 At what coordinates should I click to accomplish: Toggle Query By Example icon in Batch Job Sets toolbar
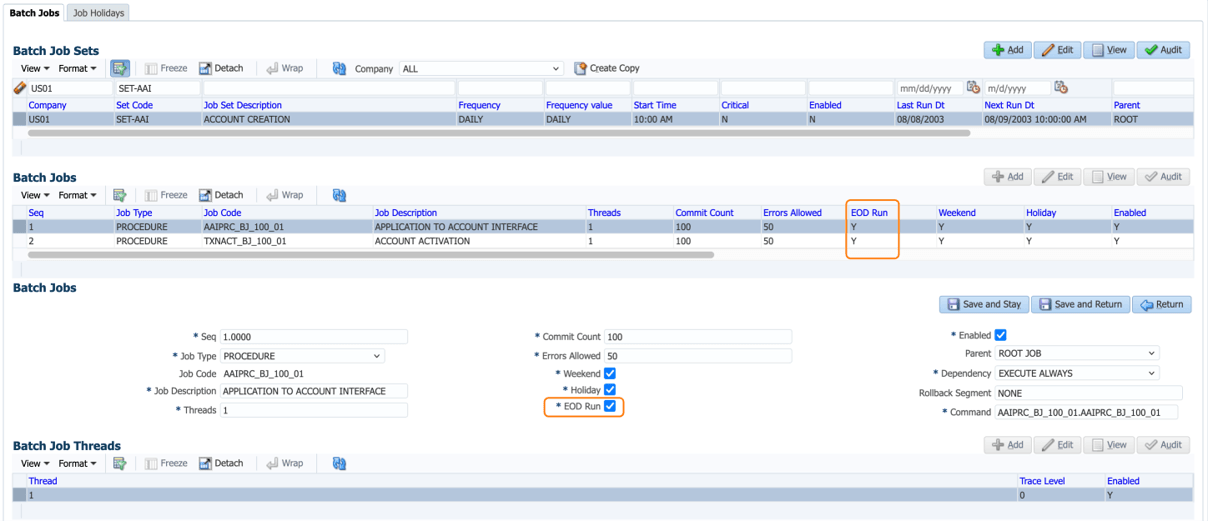(x=120, y=68)
